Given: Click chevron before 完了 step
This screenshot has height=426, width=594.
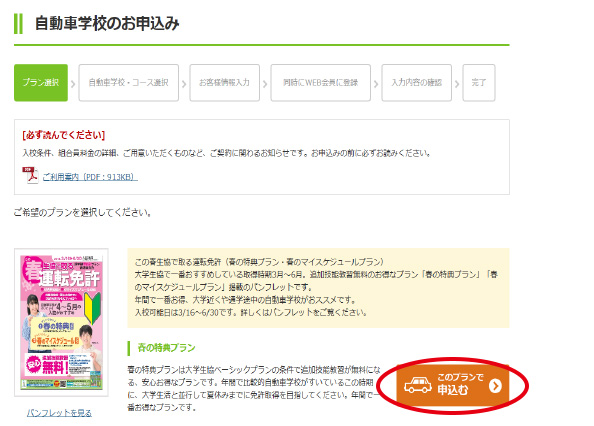Looking at the screenshot, I should (457, 83).
